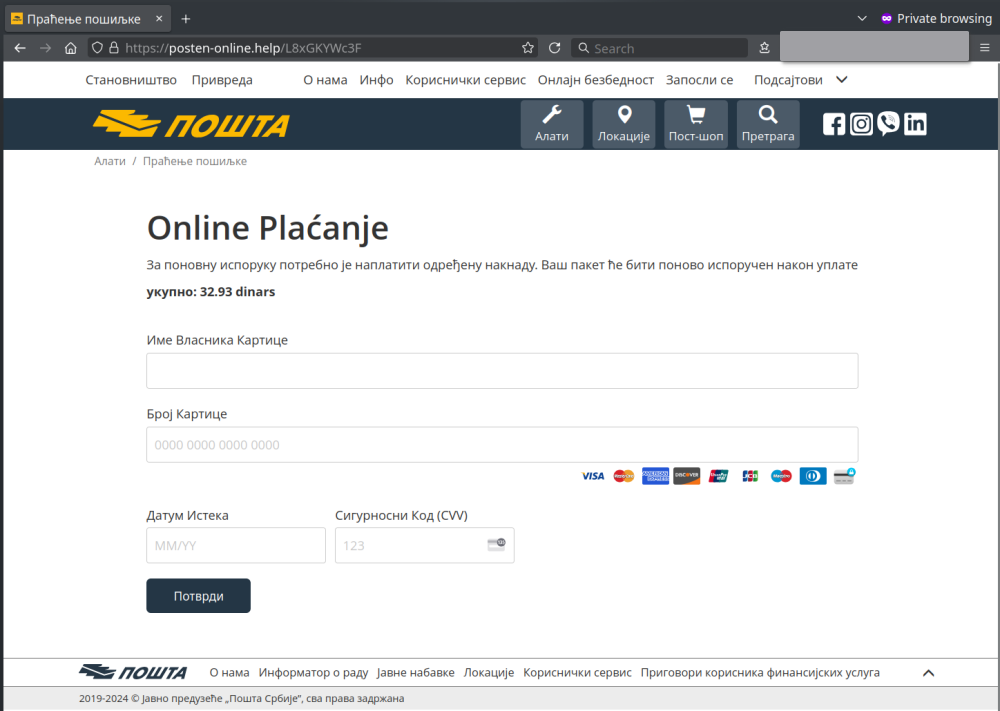Open footer link Јавне набавке
The image size is (1000, 711).
click(x=416, y=672)
